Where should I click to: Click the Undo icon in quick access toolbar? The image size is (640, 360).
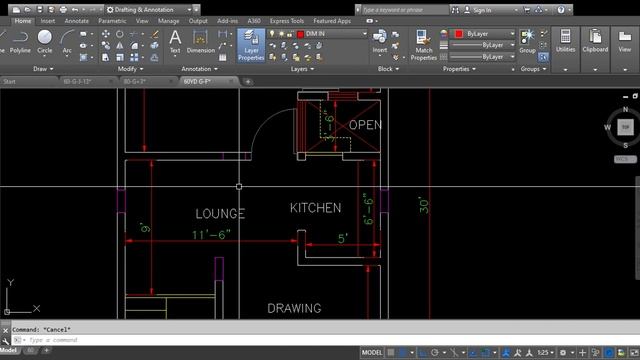[x=75, y=9]
